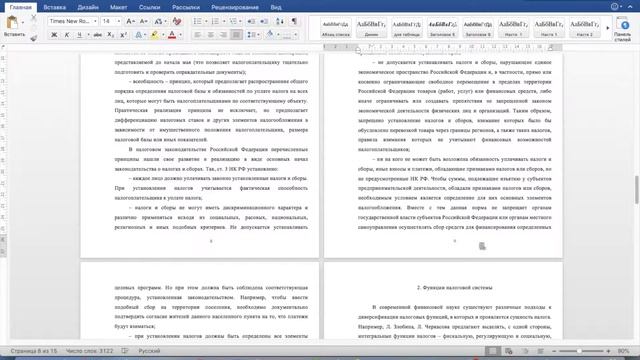Toggle align text right
Screen dimensions: 640x360
tap(223, 35)
